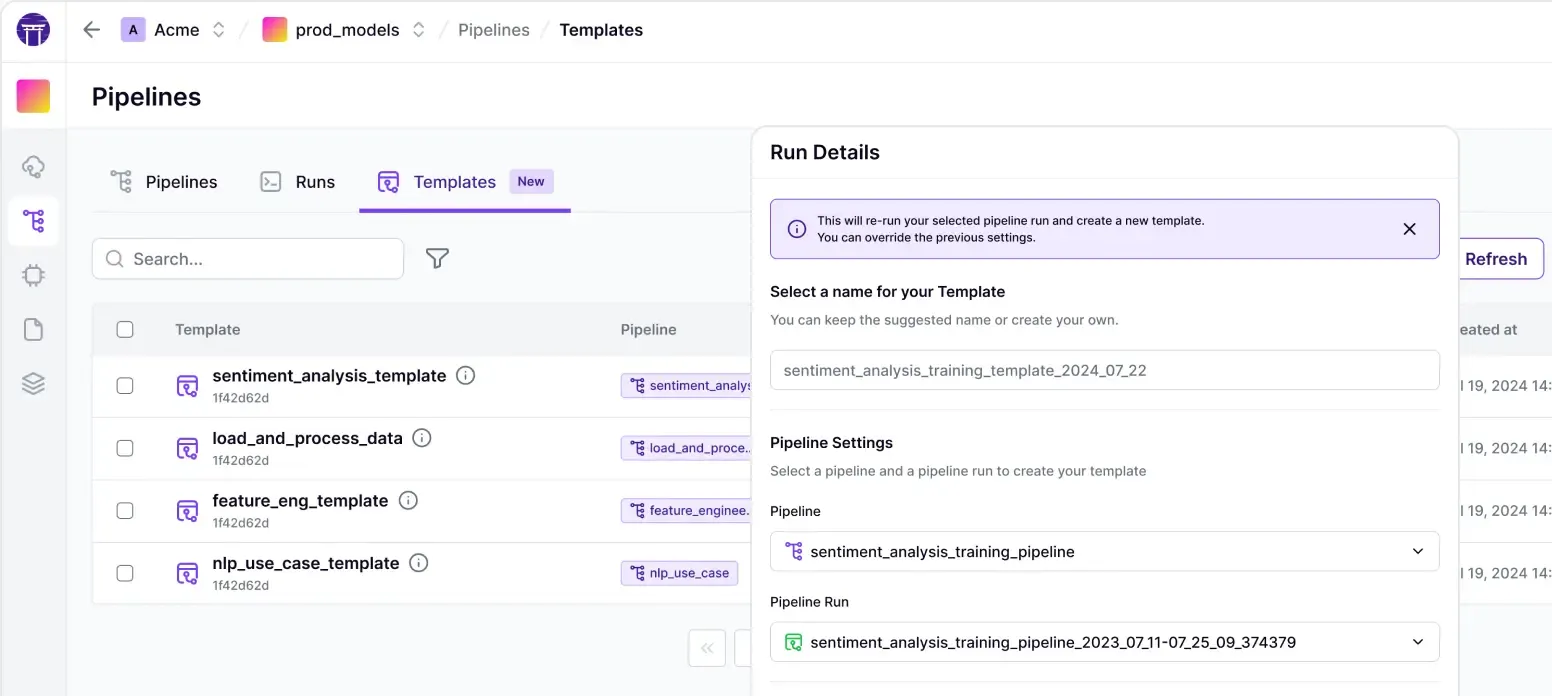Click the template name input field

pyautogui.click(x=1104, y=370)
